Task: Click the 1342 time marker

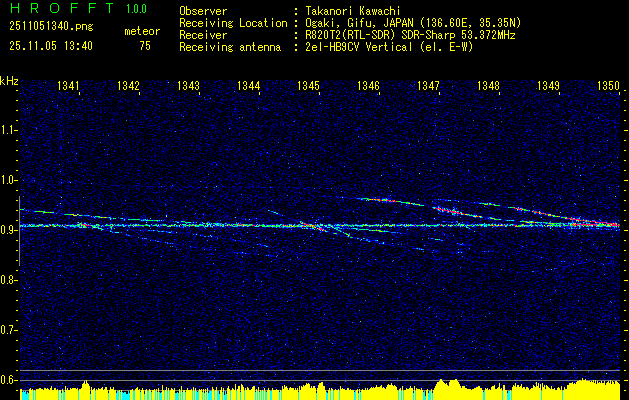Action: [128, 85]
